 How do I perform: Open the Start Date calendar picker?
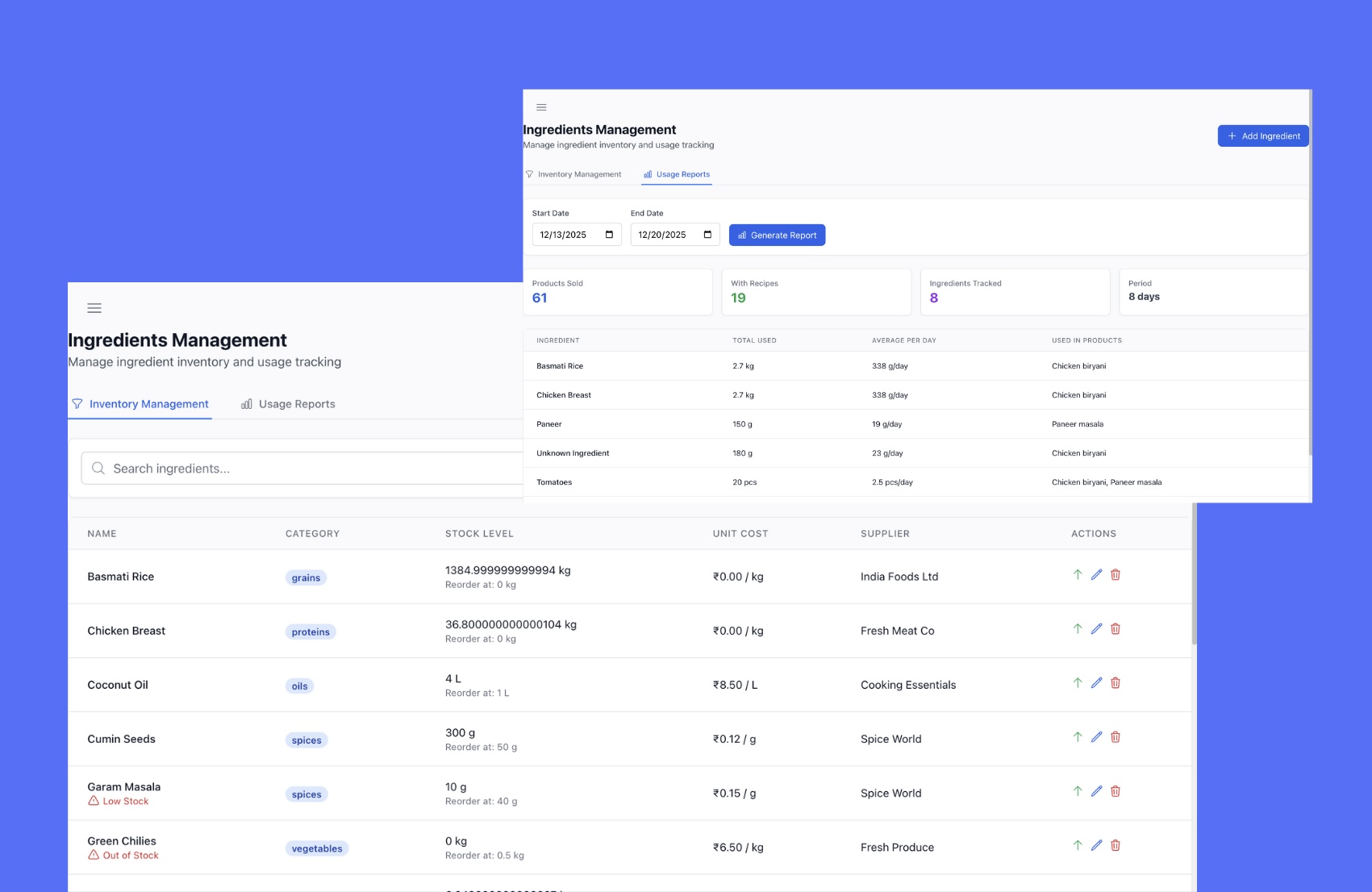[x=610, y=234]
